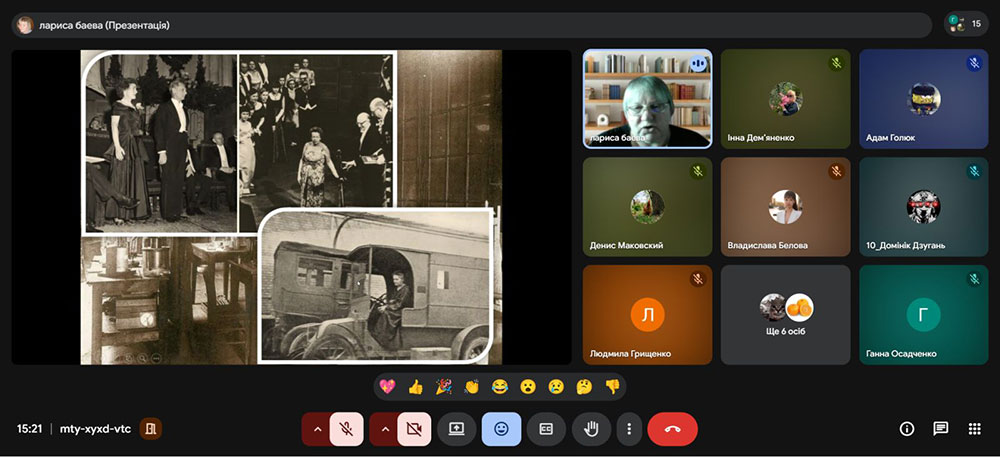The height and width of the screenshot is (457, 1000).
Task: Open the meeting details info icon
Action: tap(906, 429)
